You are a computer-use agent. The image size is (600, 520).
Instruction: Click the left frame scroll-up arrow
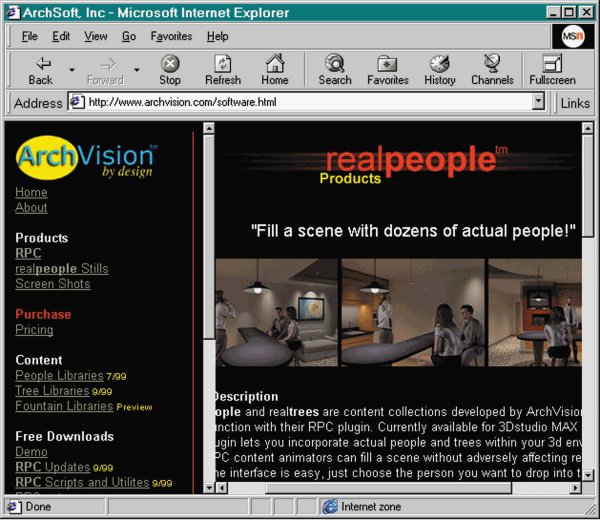coord(209,128)
